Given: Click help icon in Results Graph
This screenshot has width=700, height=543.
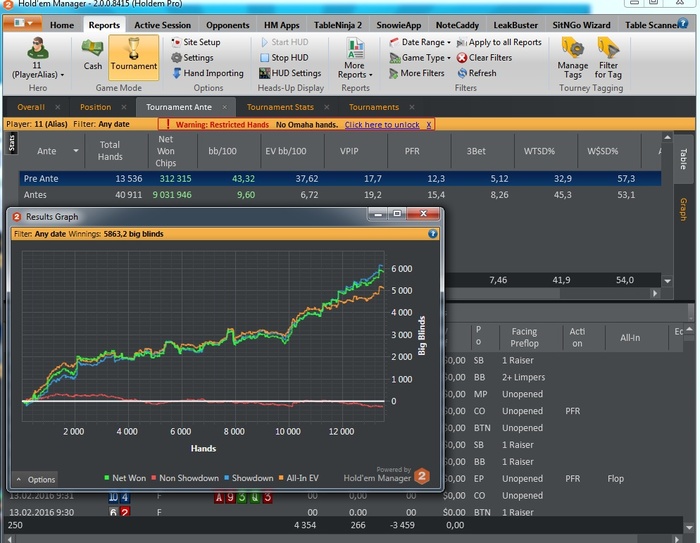Looking at the screenshot, I should tap(432, 233).
